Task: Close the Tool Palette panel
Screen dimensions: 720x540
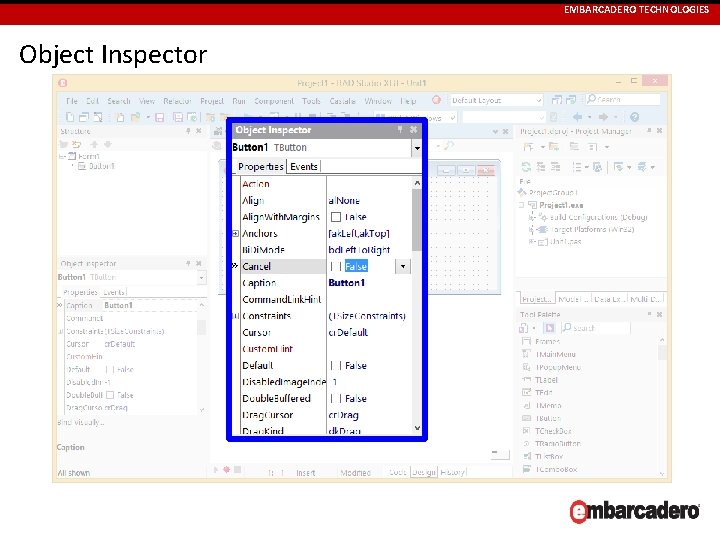Action: [659, 314]
